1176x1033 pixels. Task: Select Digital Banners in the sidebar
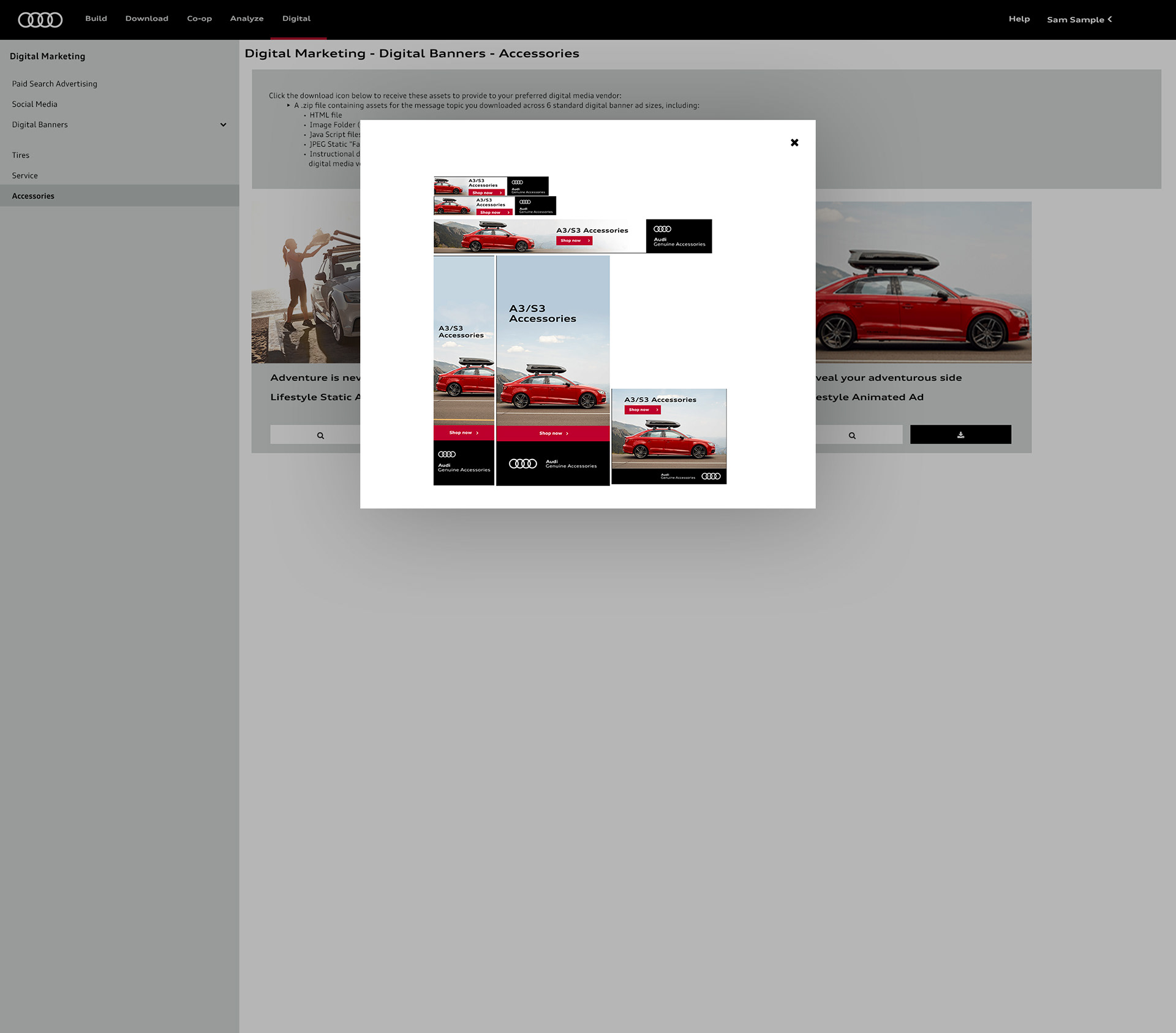(x=40, y=124)
